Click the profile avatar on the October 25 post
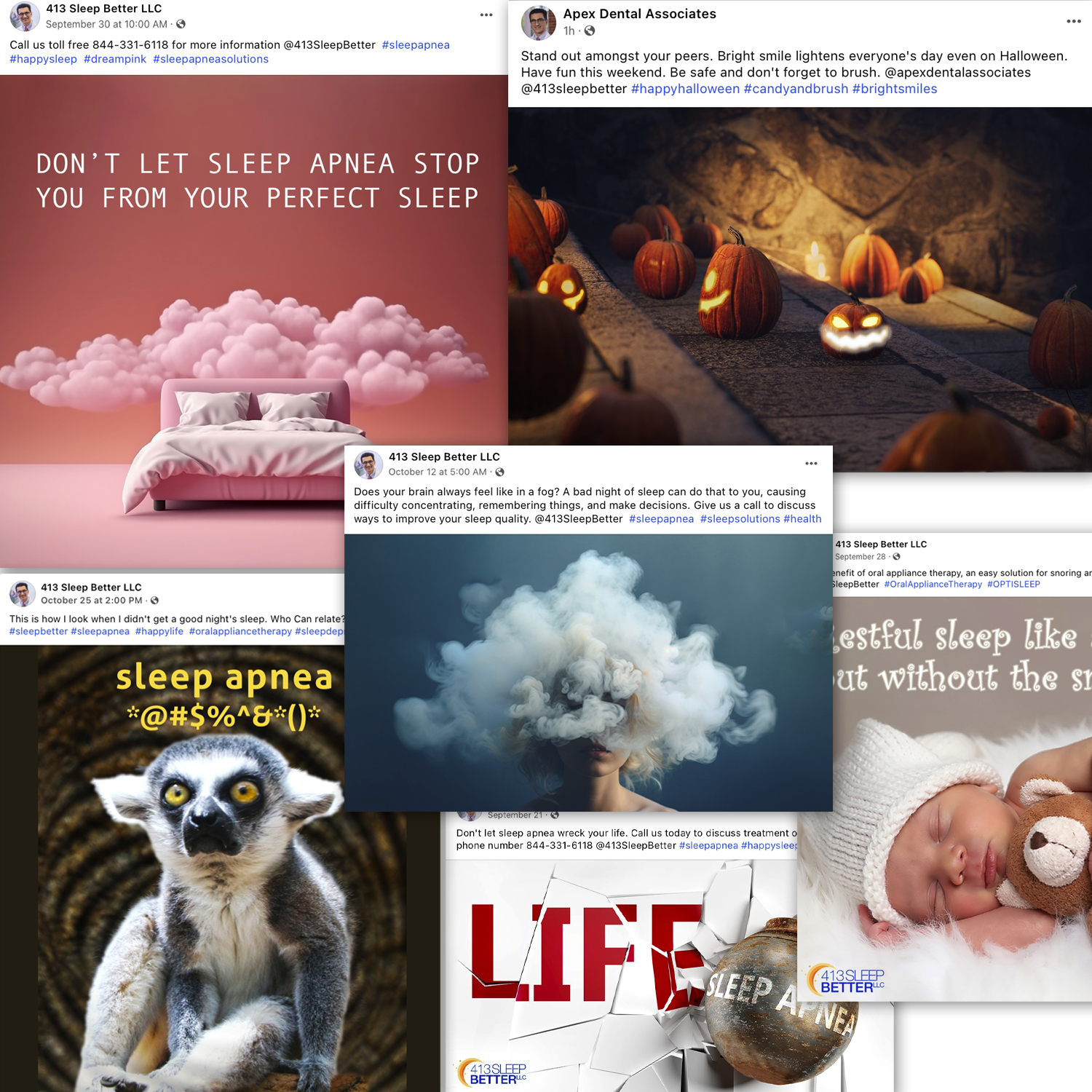1092x1092 pixels. coord(23,594)
